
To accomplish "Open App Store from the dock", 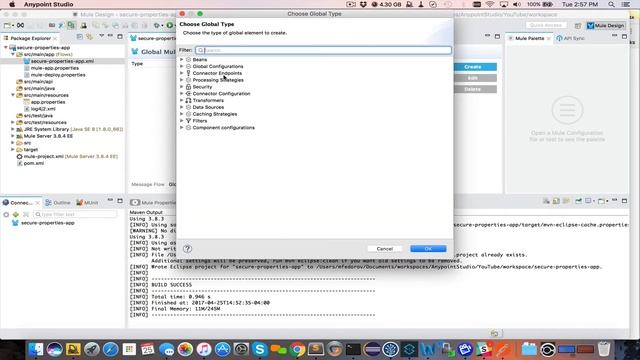I will [222, 349].
